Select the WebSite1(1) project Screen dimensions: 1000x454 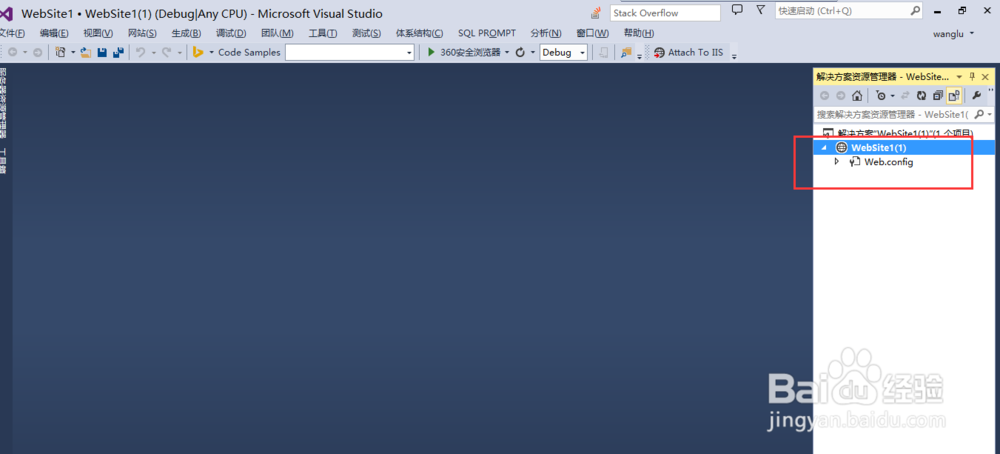pos(878,147)
